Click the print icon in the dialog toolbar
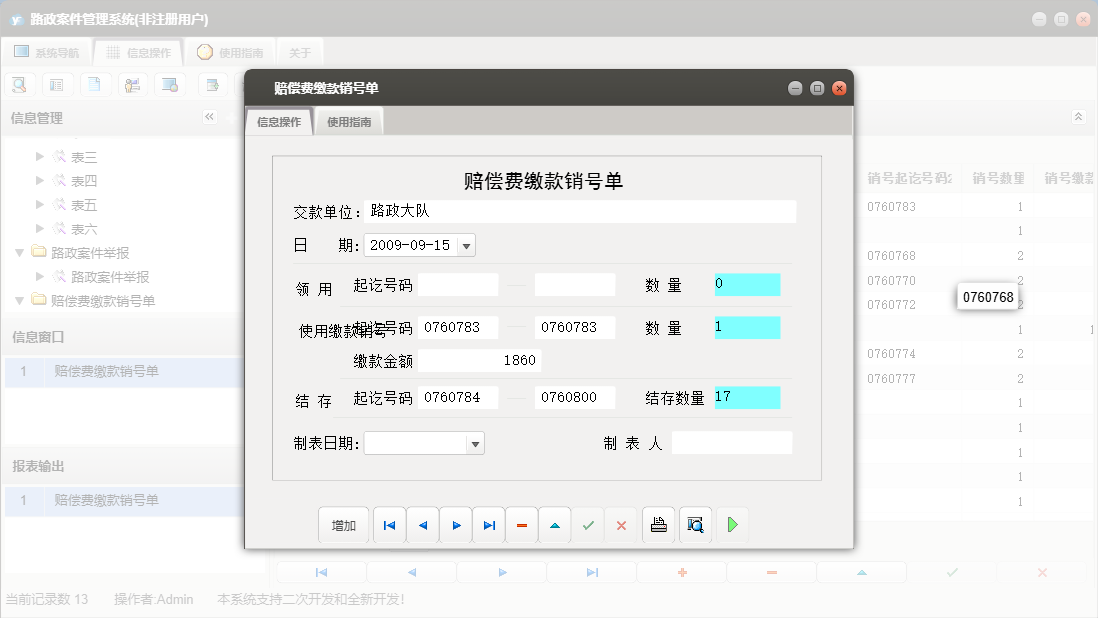1098x618 pixels. pyautogui.click(x=658, y=524)
